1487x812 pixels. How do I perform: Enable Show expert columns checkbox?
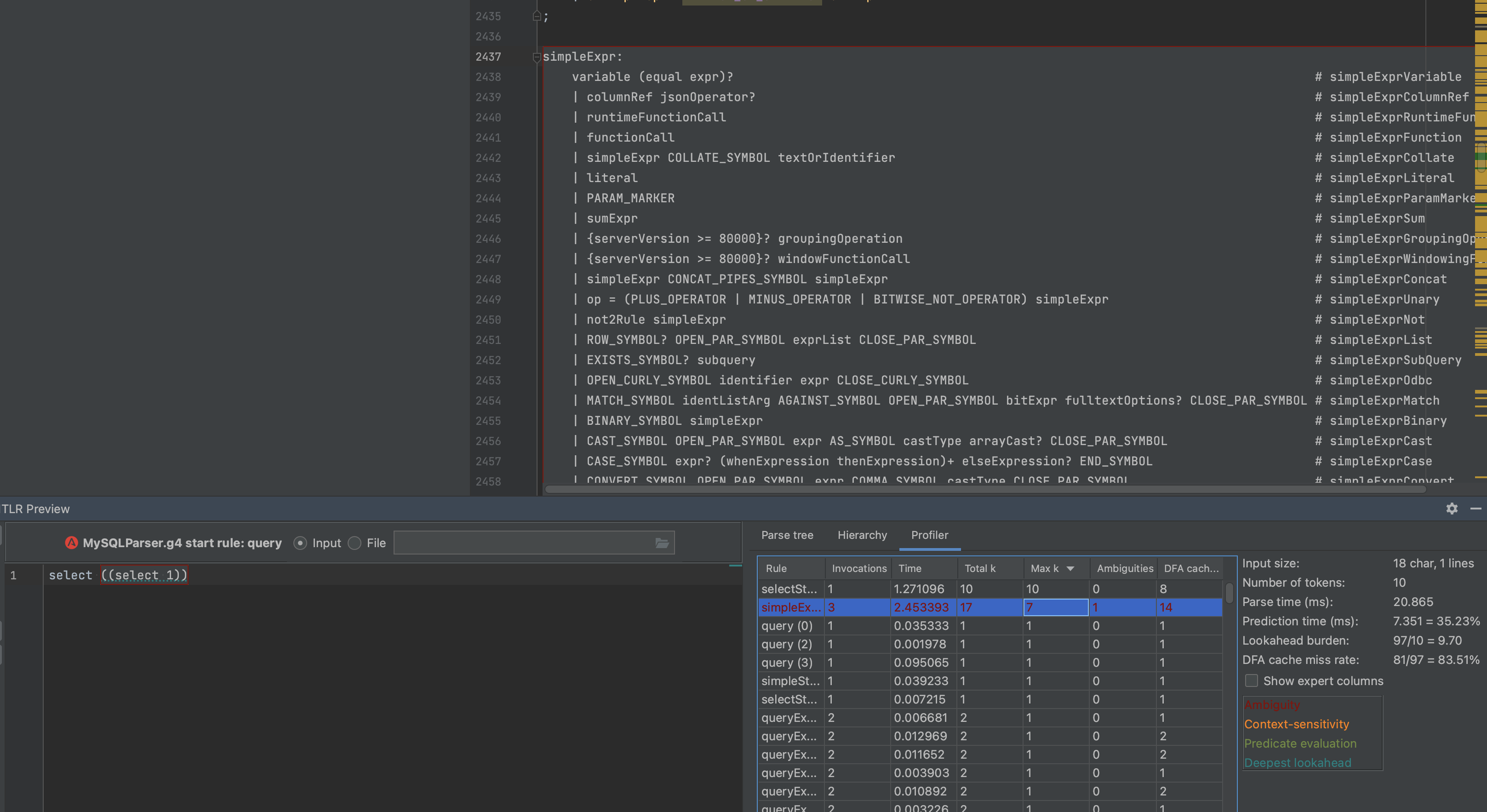(1252, 681)
